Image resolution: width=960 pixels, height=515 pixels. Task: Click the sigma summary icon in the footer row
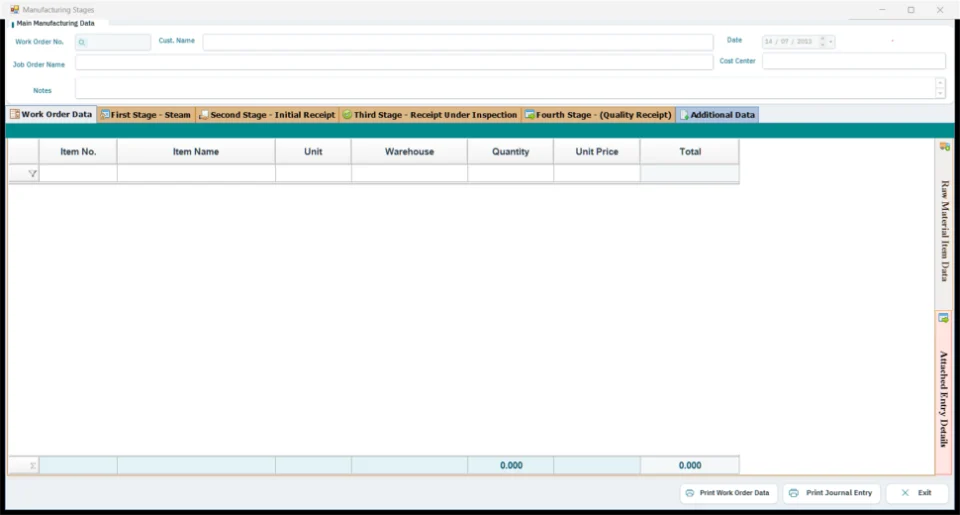coord(32,466)
